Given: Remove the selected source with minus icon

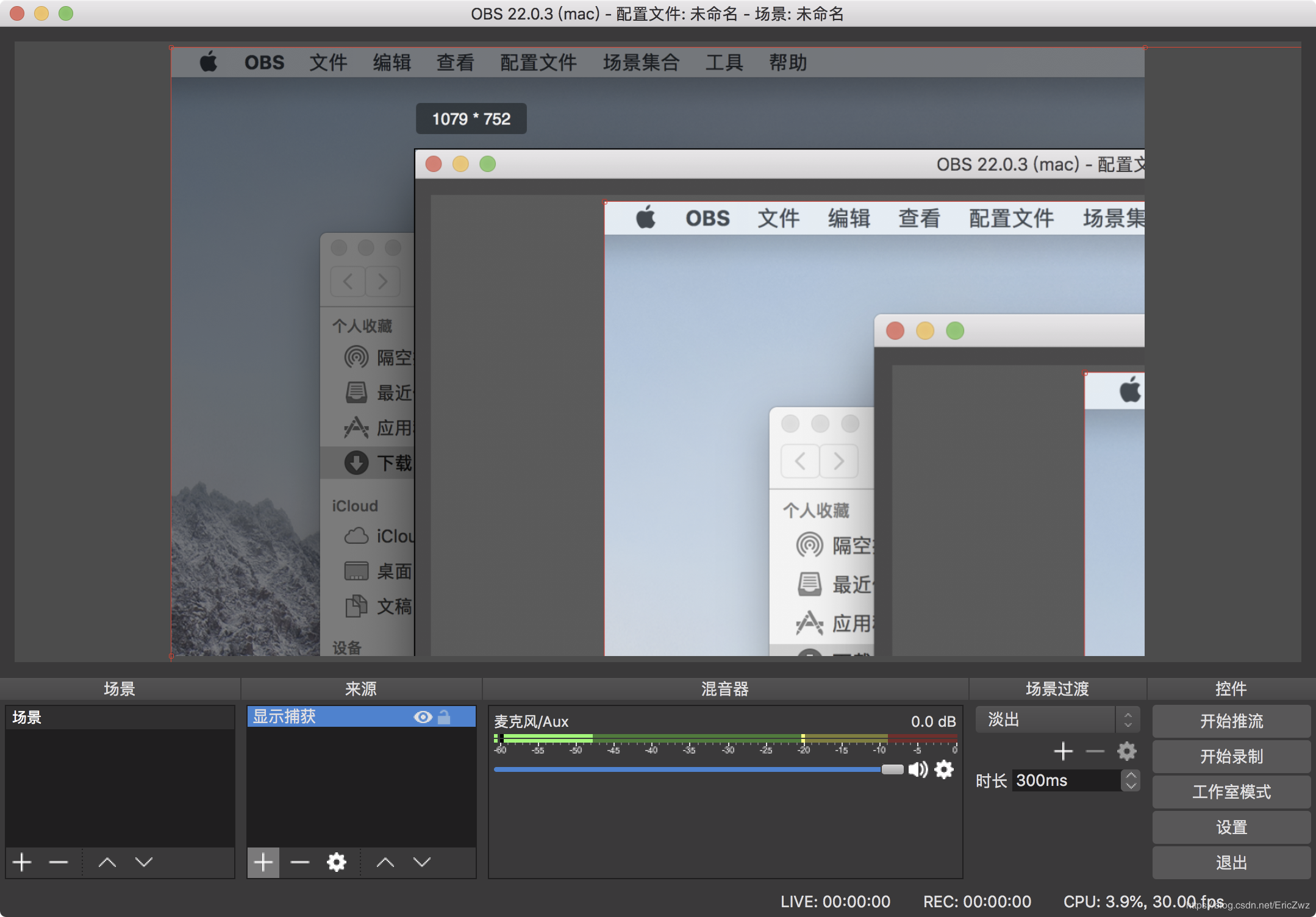Looking at the screenshot, I should point(300,862).
